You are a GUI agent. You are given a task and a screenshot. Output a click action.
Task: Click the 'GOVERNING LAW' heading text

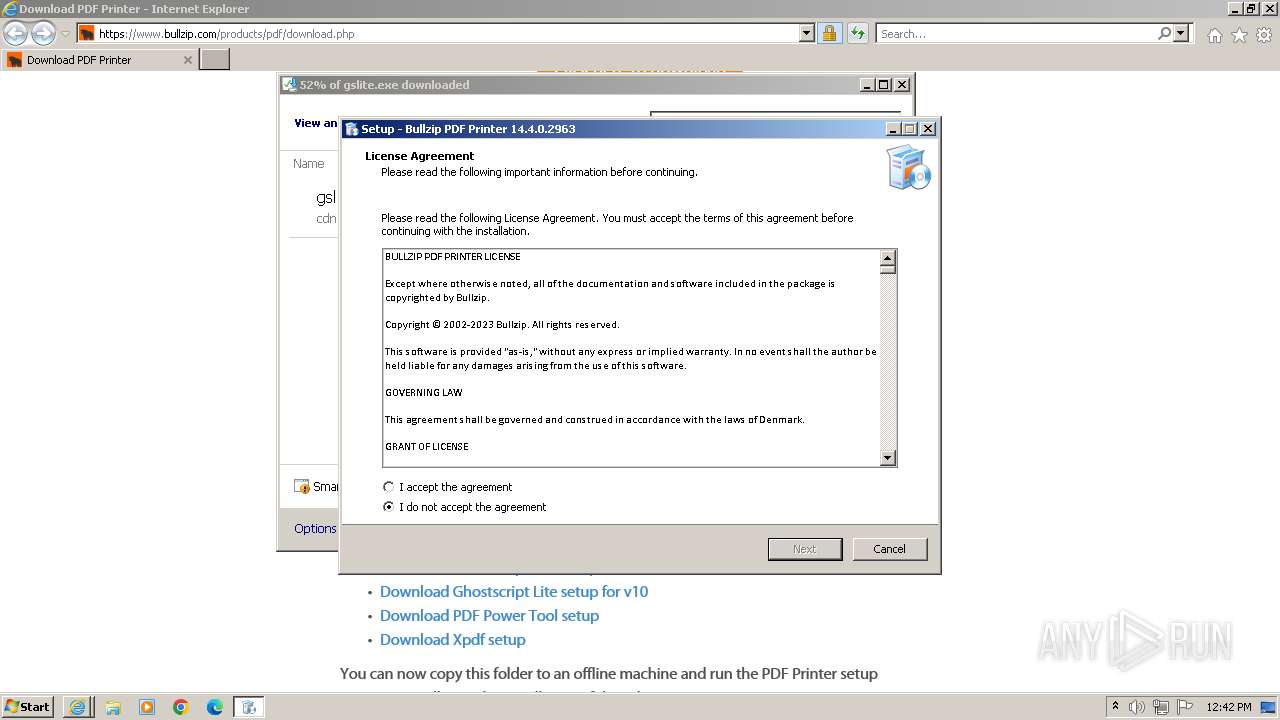424,393
